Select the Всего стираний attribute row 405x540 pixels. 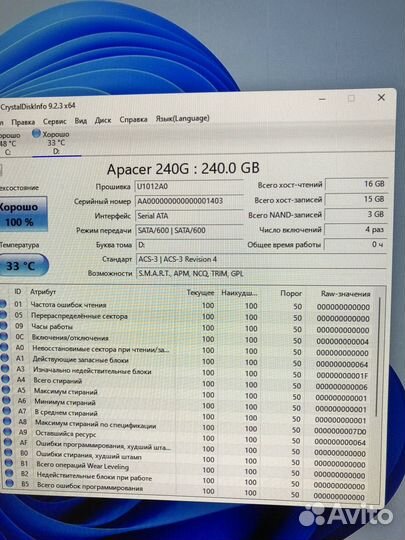pos(187,383)
